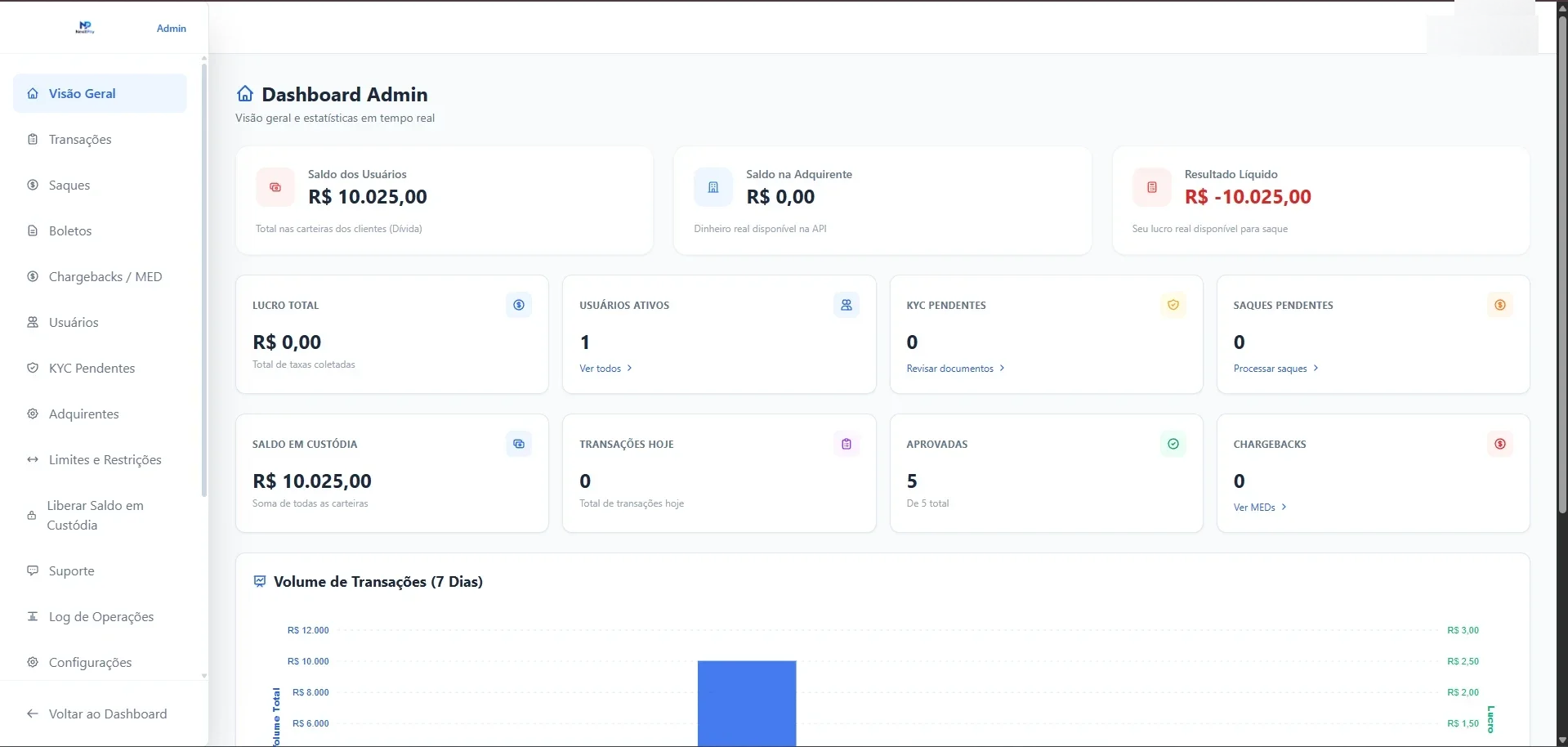Click the Volume de Transações (7 Dias) heading
Image resolution: width=1568 pixels, height=747 pixels.
point(378,581)
